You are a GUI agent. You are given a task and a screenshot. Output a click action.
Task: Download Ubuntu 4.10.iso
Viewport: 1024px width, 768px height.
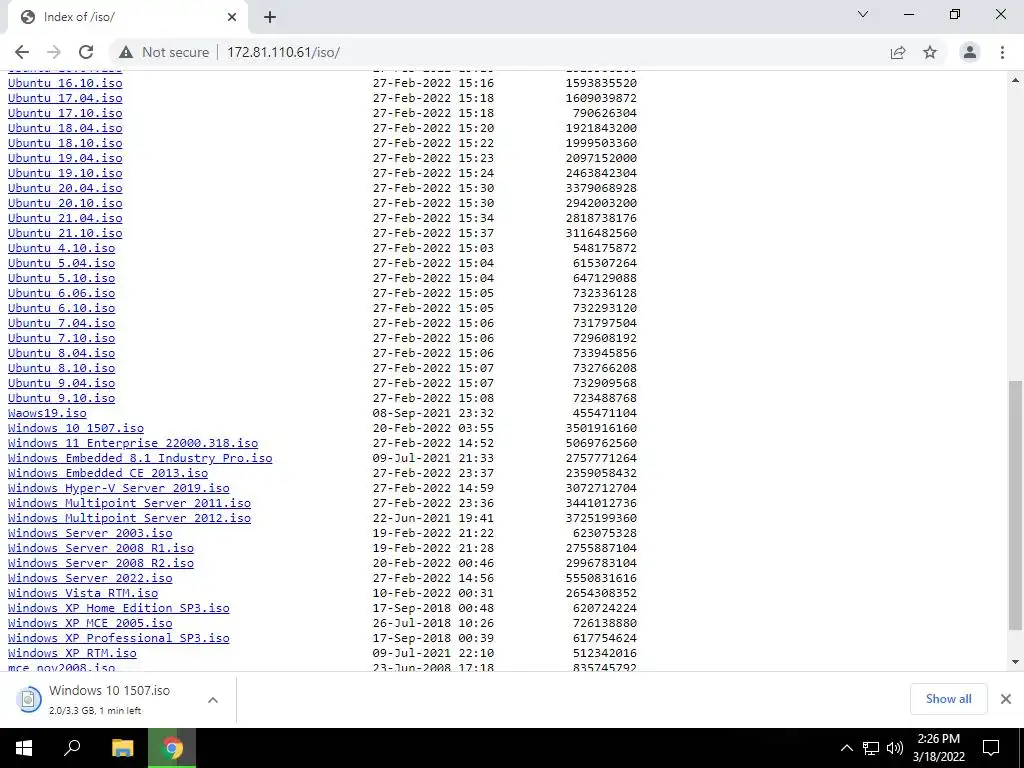coord(61,248)
